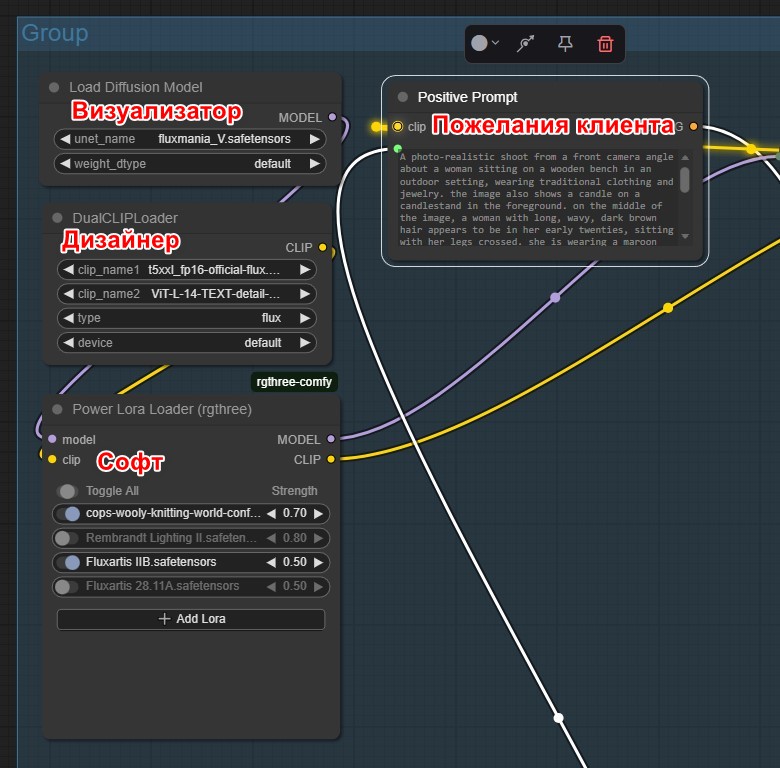Select next unet_name with right arrow
This screenshot has height=768, width=780.
pos(314,139)
